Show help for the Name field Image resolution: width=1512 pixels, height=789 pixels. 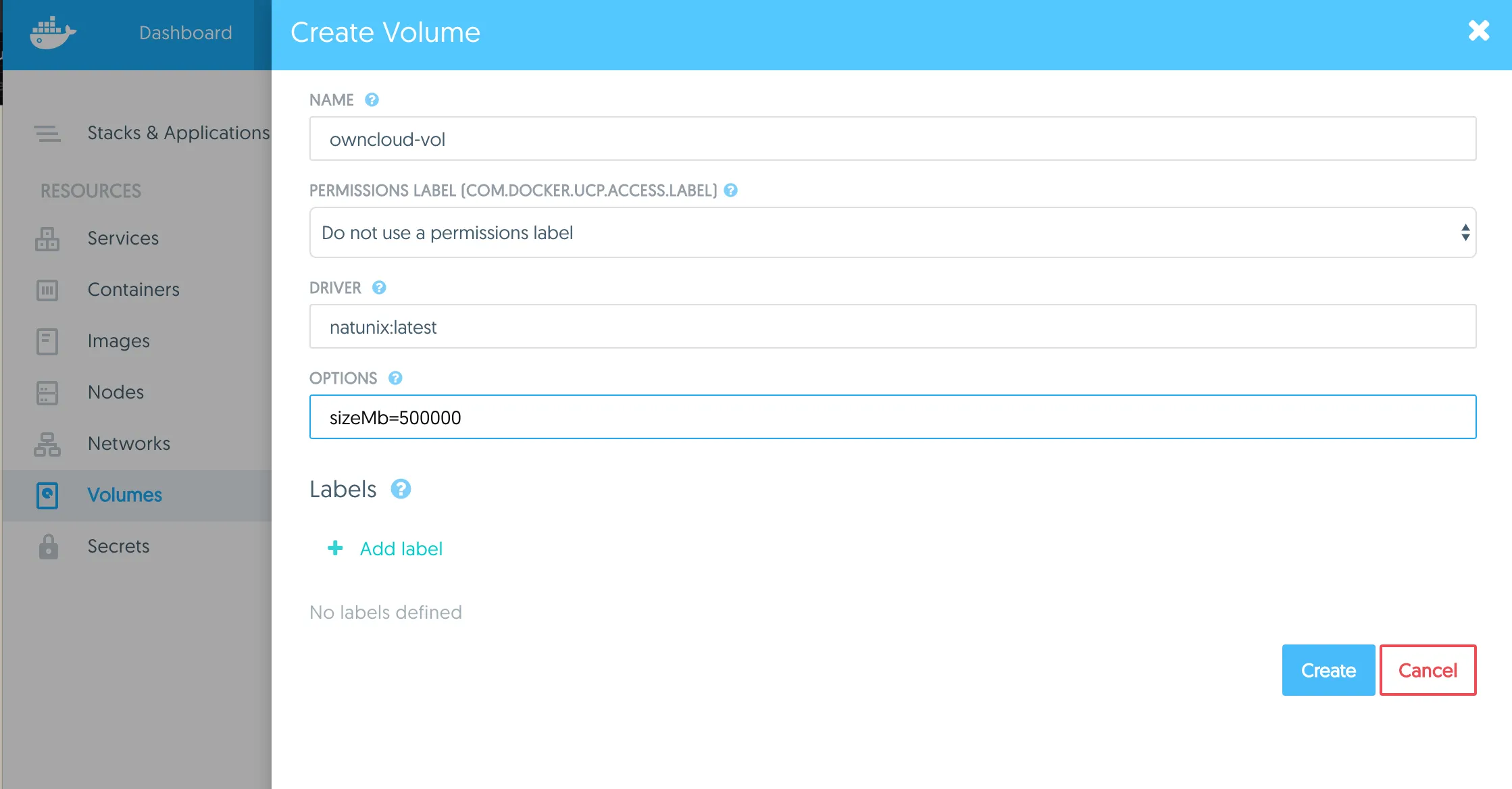click(x=372, y=99)
